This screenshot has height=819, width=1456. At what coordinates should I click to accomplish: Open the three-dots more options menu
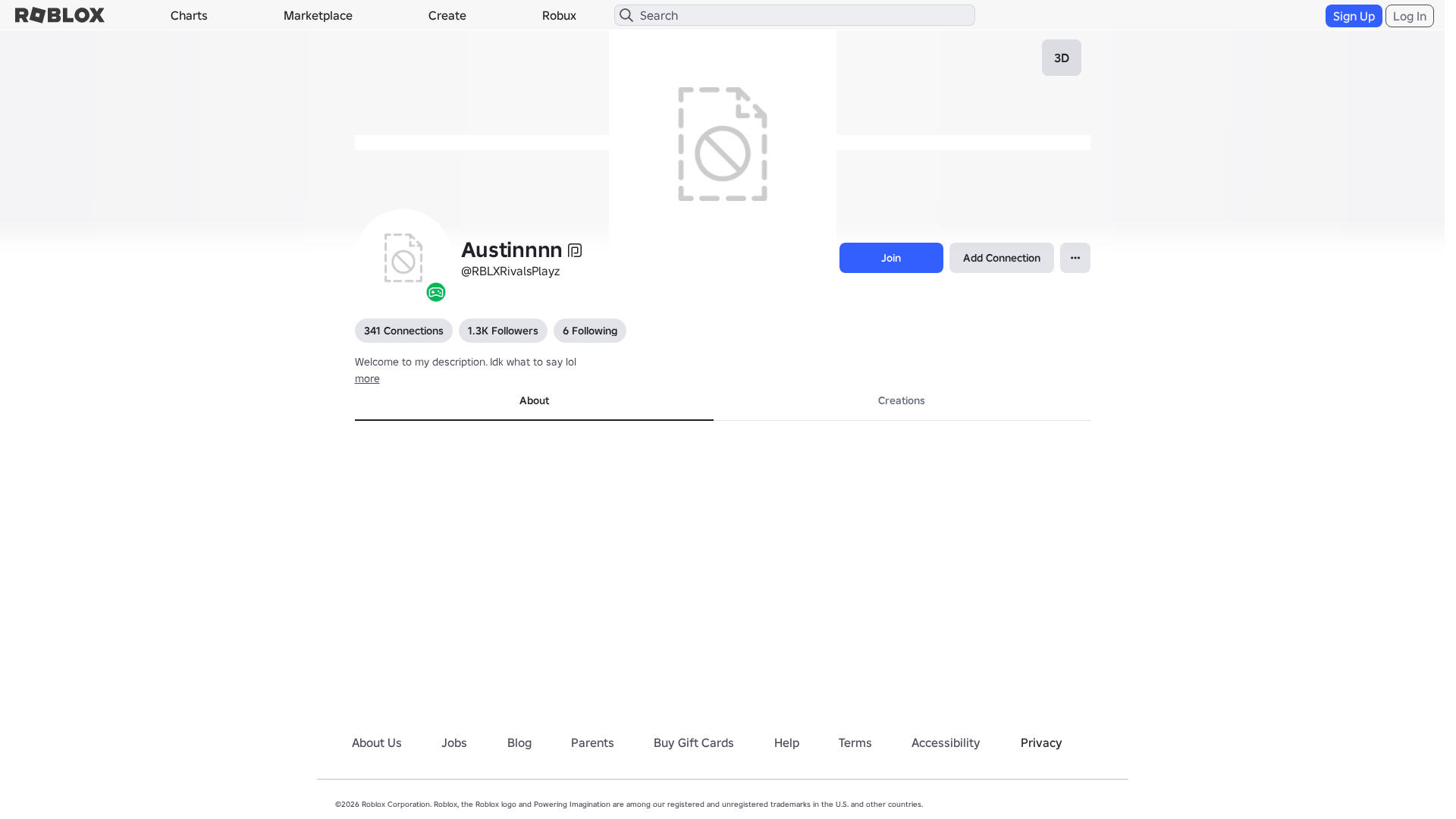pyautogui.click(x=1075, y=258)
